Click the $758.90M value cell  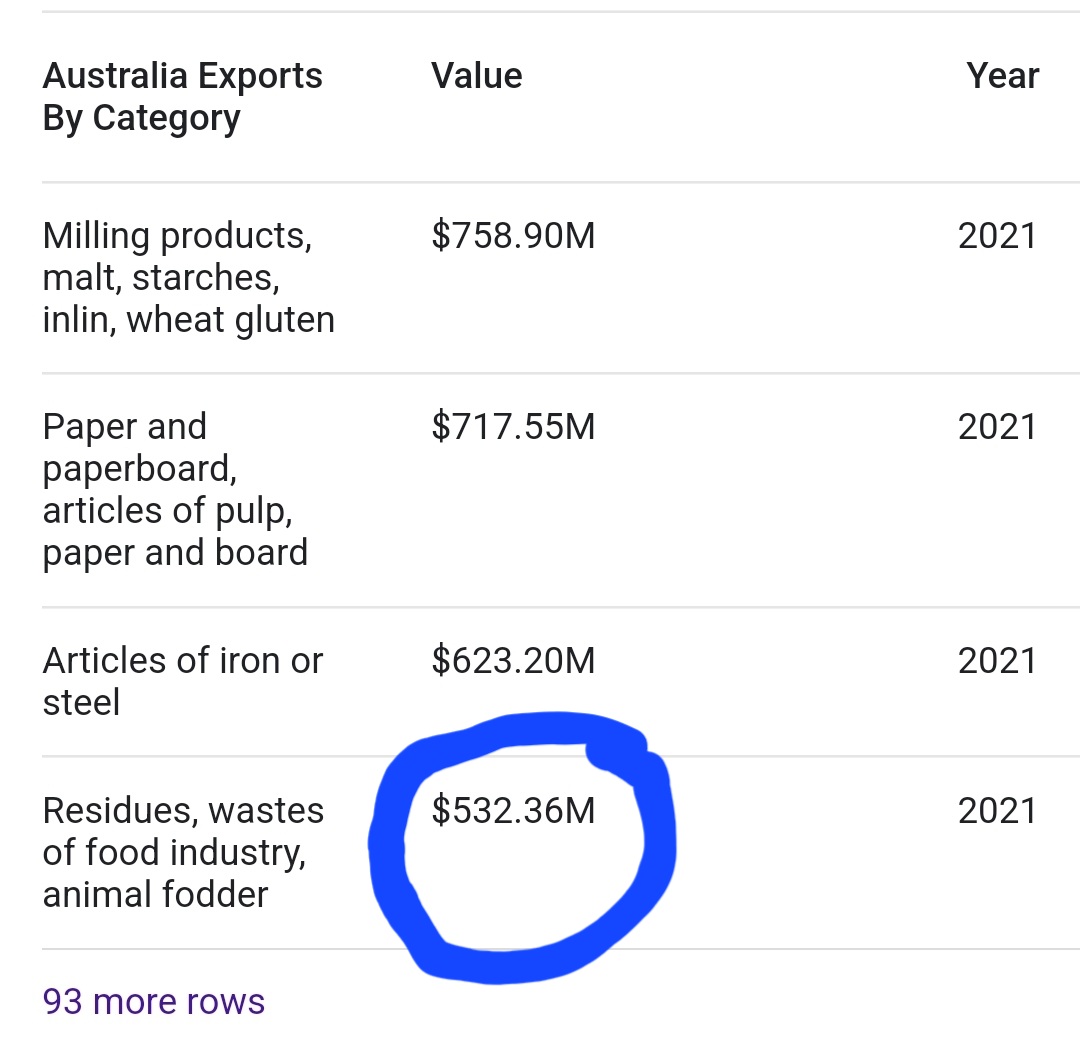click(513, 236)
